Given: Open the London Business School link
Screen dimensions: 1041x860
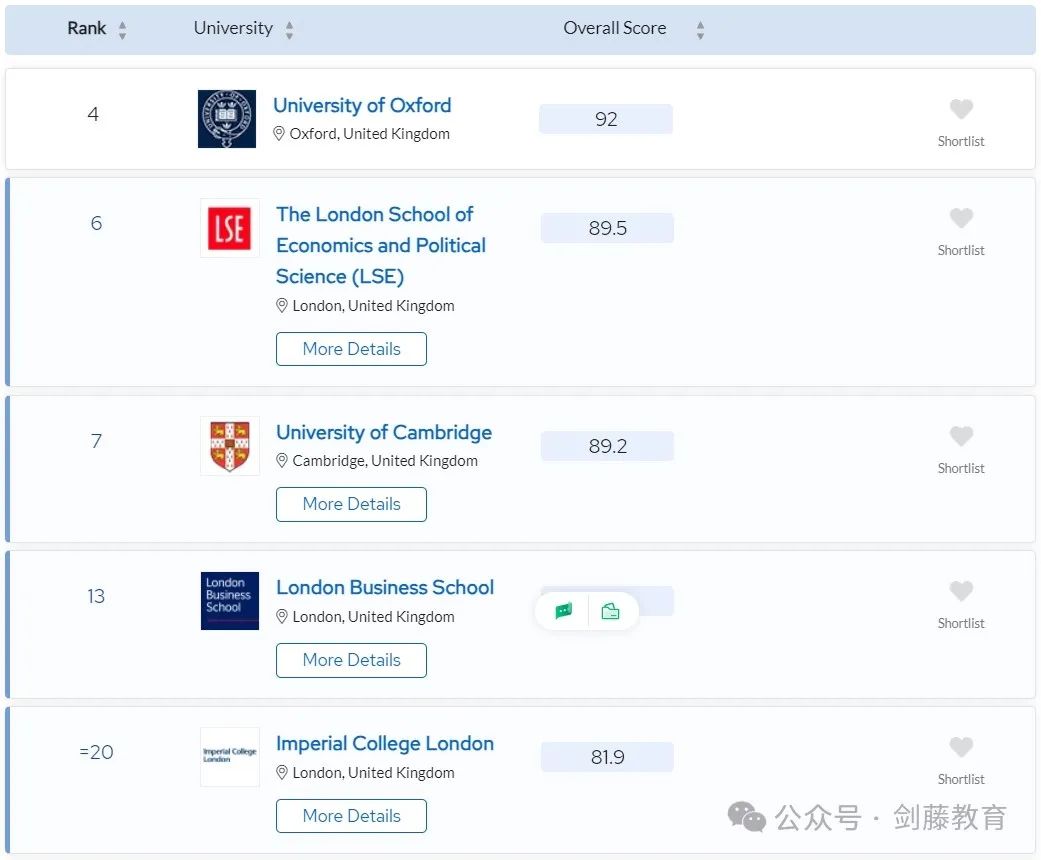Looking at the screenshot, I should click(x=385, y=588).
